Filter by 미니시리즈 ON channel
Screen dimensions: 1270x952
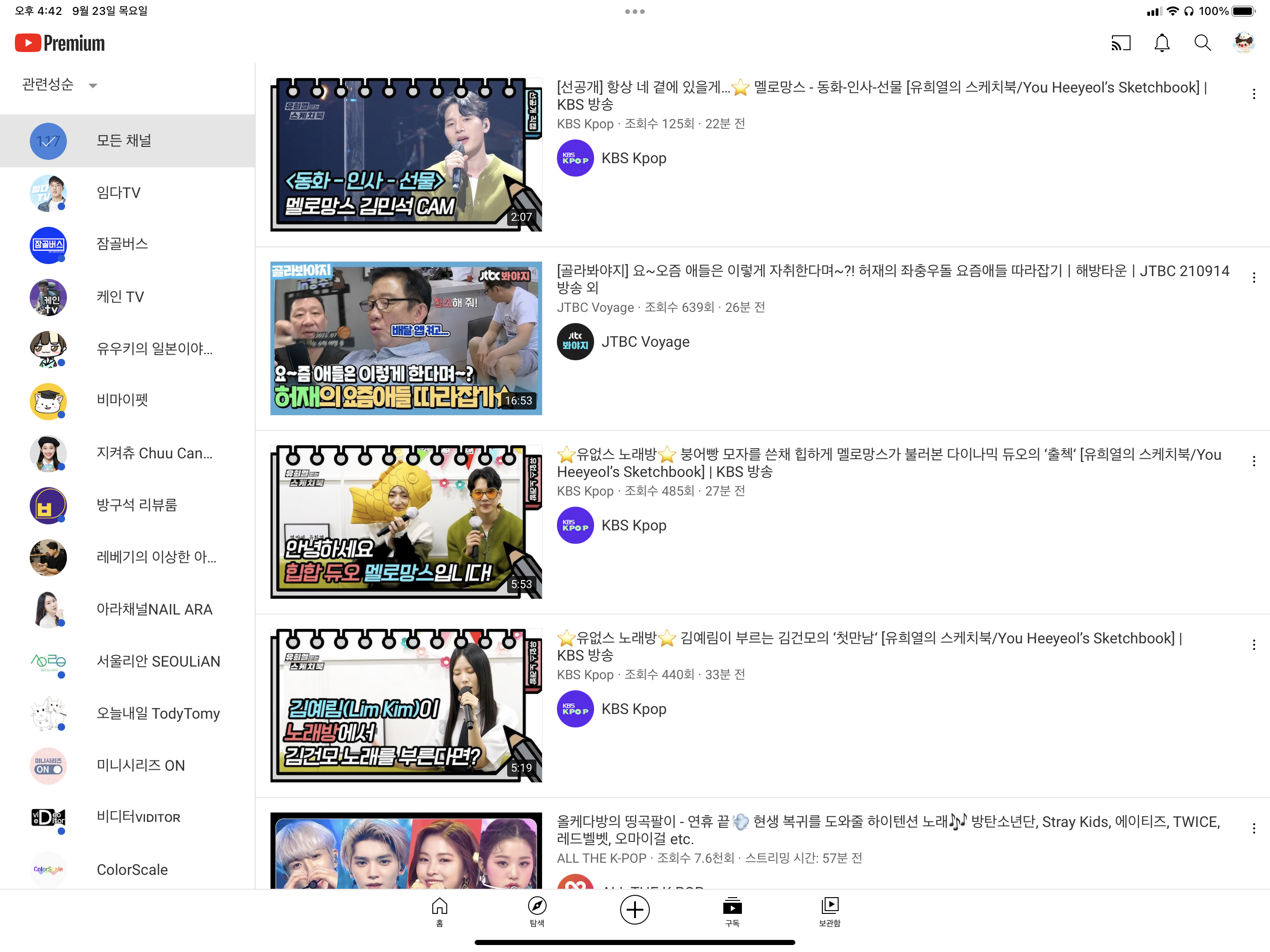click(140, 766)
